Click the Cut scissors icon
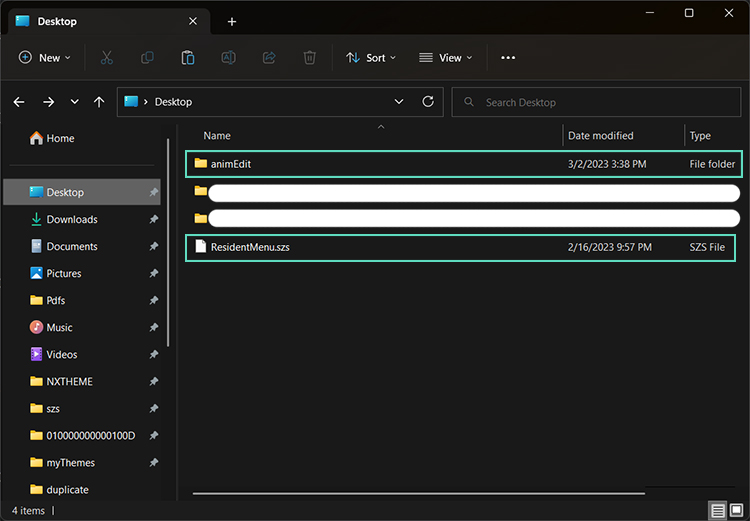This screenshot has height=521, width=750. point(106,58)
